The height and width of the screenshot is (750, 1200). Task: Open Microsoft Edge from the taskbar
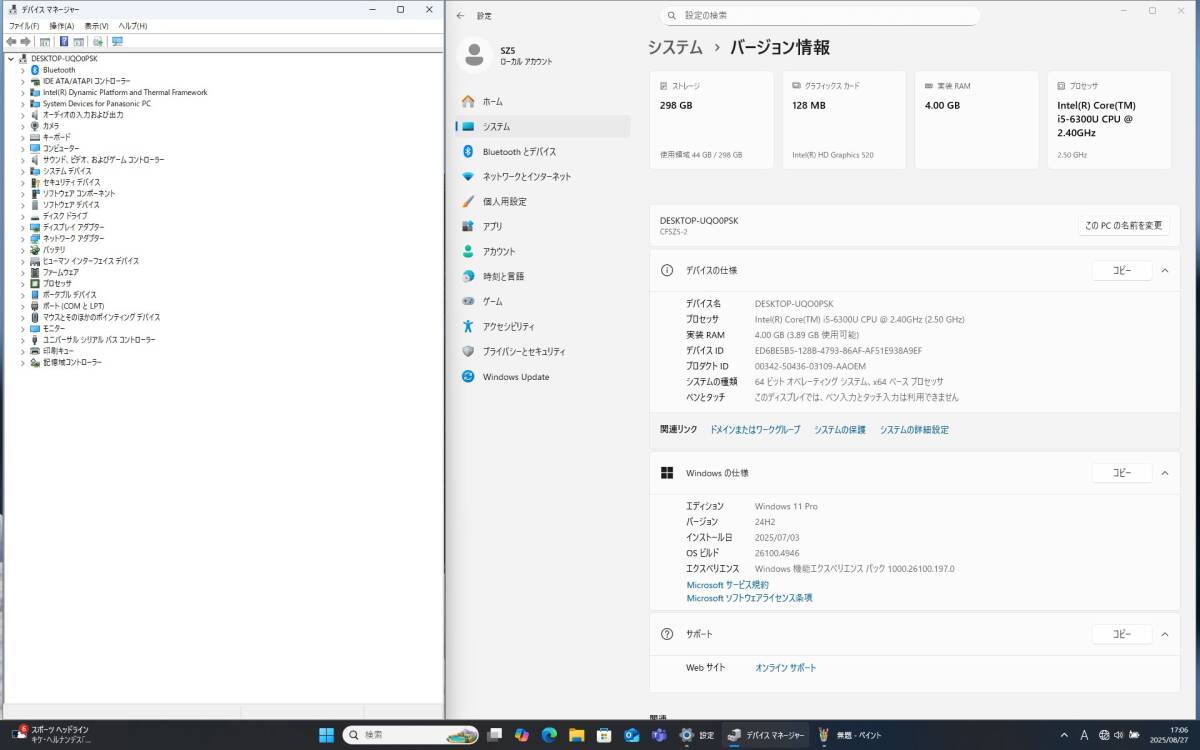tap(549, 735)
